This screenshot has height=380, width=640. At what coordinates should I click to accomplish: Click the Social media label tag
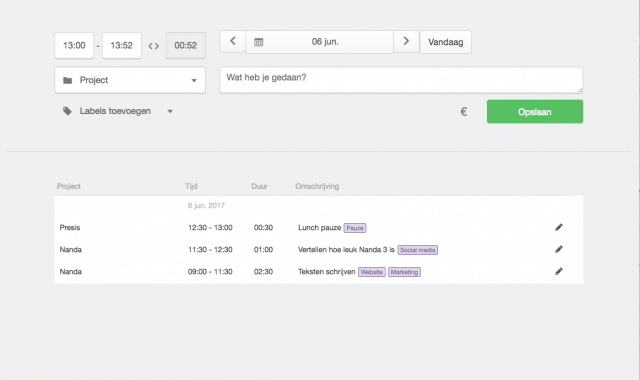[x=418, y=250]
